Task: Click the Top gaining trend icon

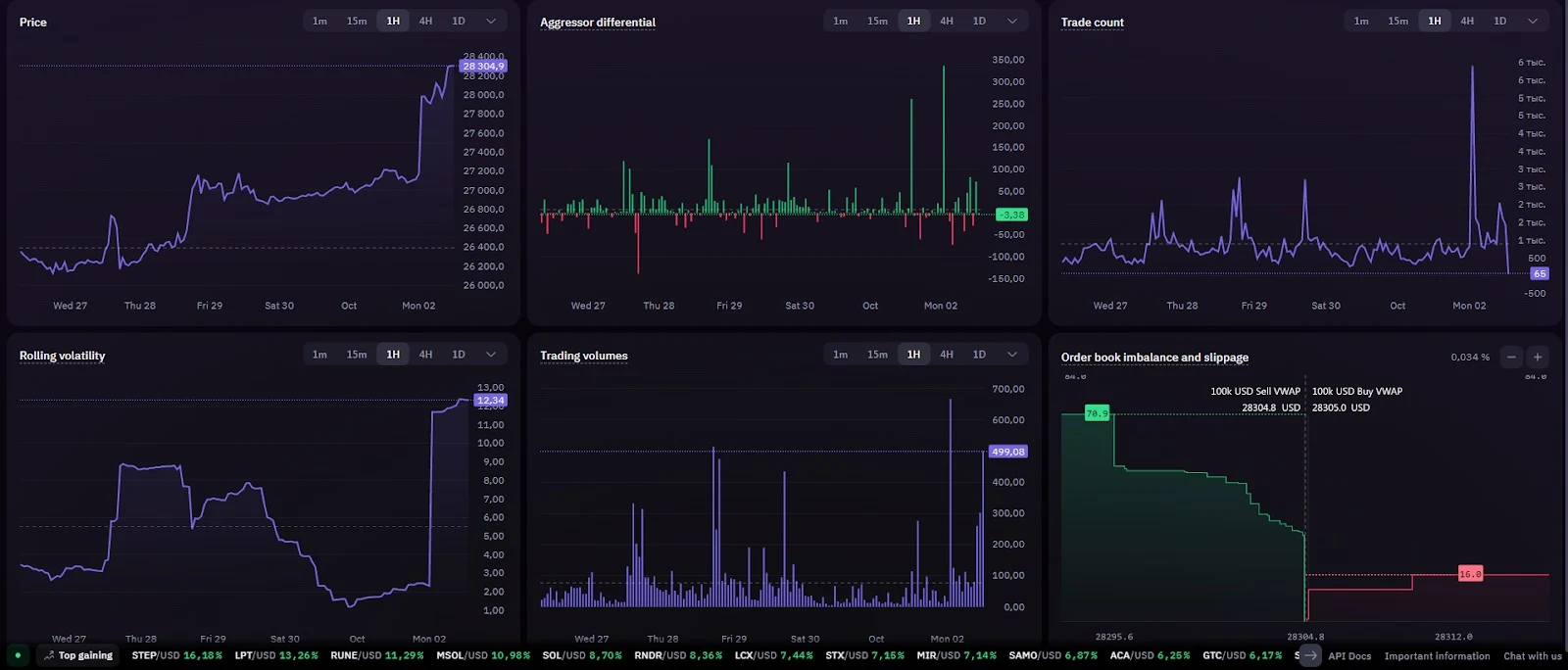Action: coord(49,655)
